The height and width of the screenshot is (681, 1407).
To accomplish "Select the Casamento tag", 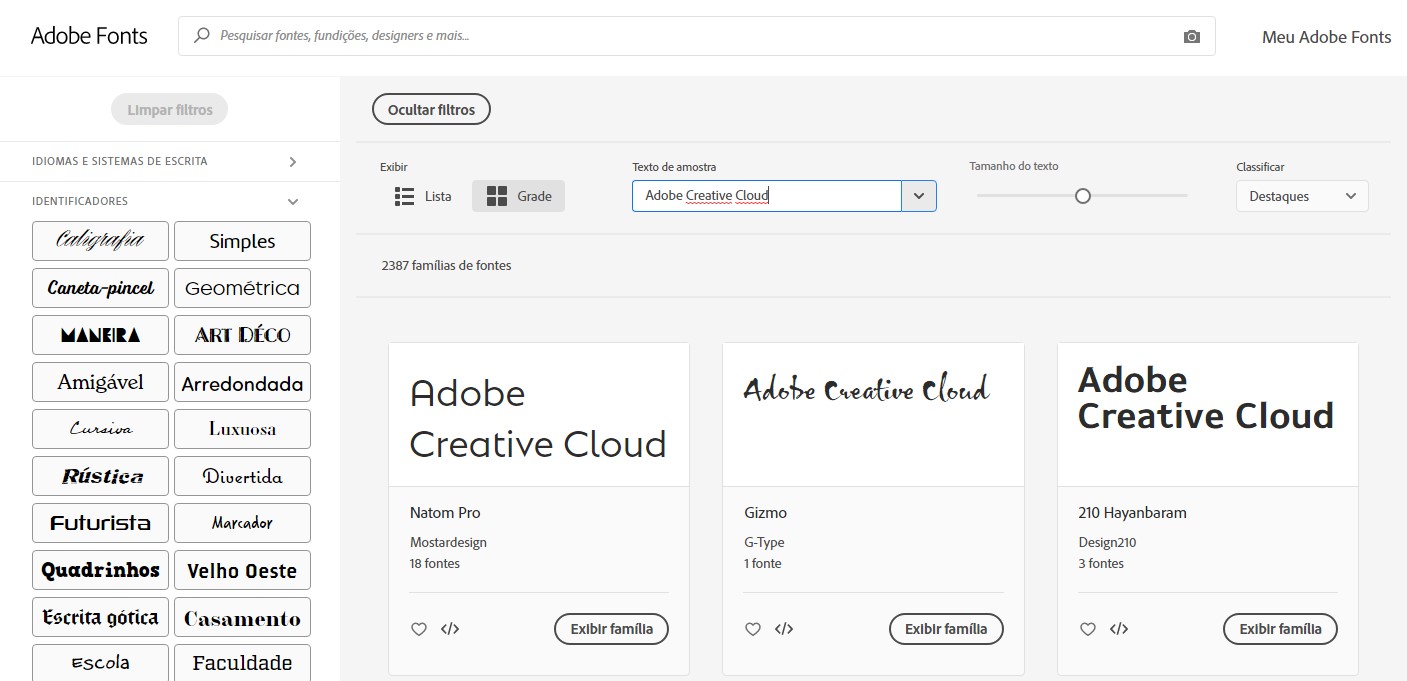I will click(242, 617).
